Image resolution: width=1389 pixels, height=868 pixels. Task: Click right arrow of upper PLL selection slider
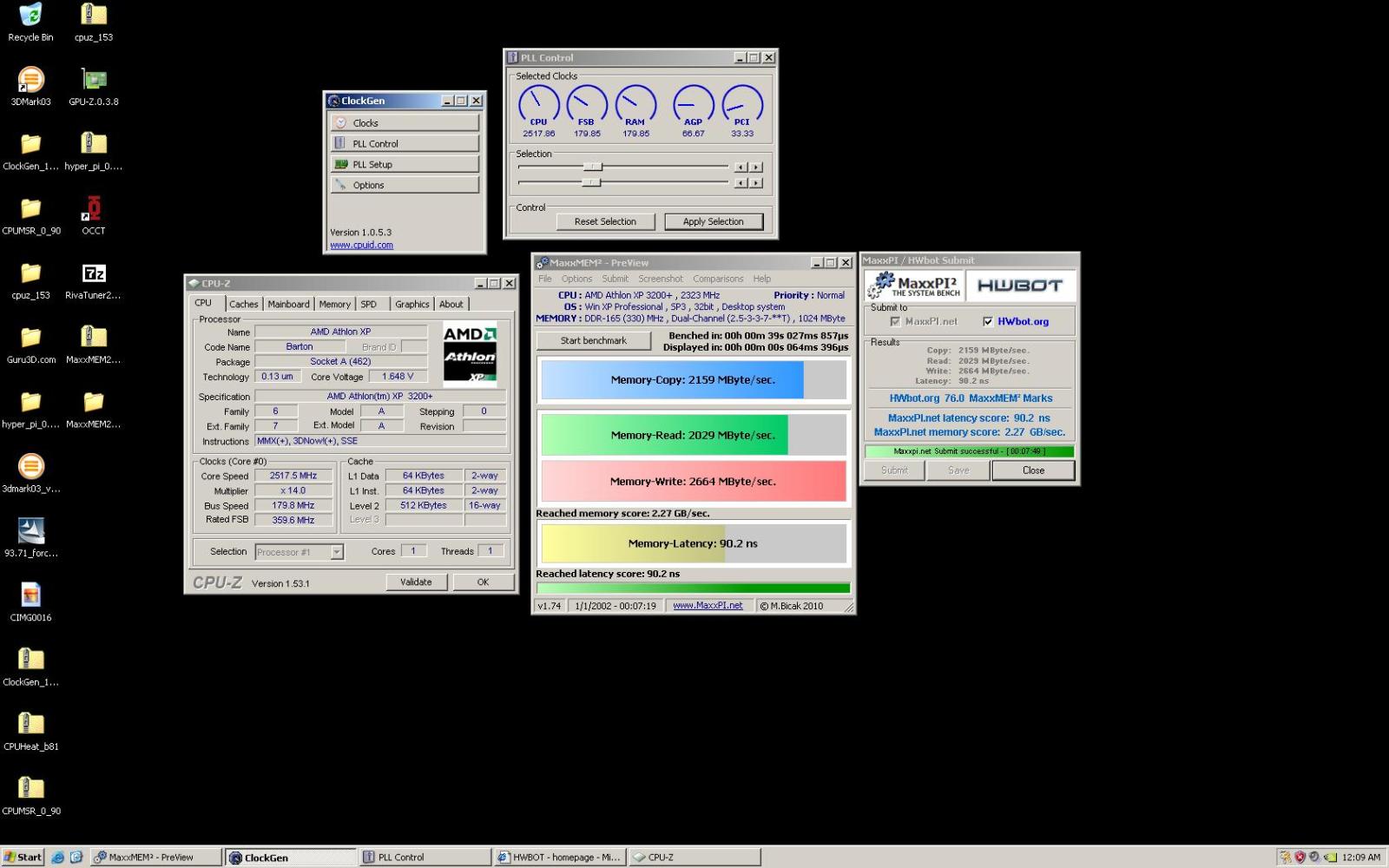click(756, 167)
